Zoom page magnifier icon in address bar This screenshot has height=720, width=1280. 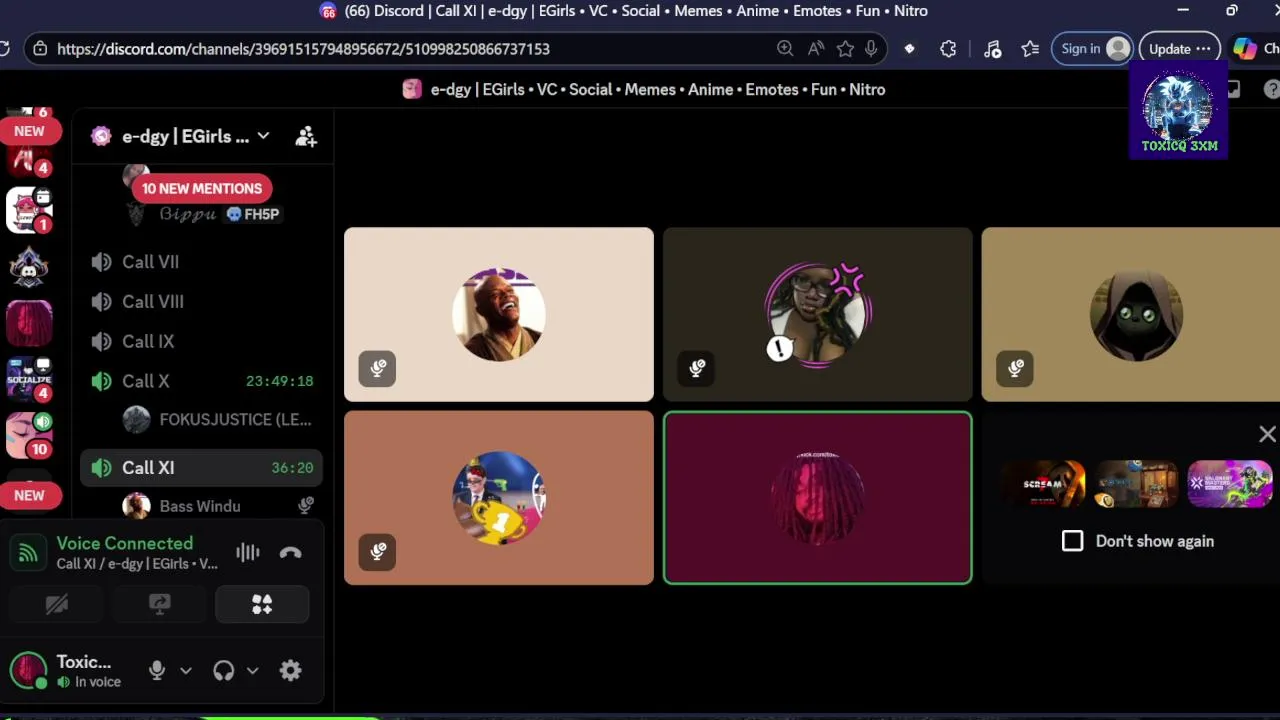[x=785, y=49]
